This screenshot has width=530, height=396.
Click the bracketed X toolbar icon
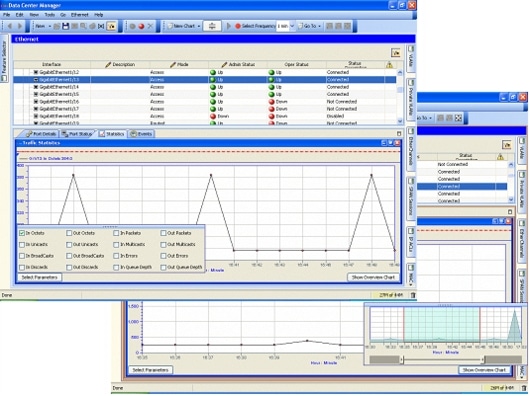point(101,26)
